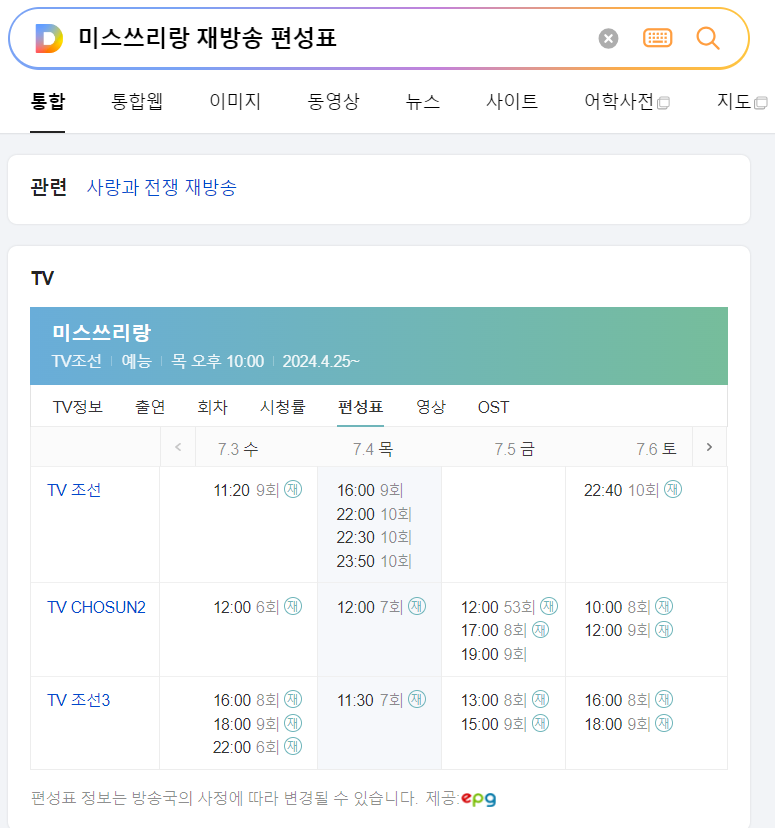Screen dimensions: 775x828
Task: Open the OST tab
Action: point(494,407)
